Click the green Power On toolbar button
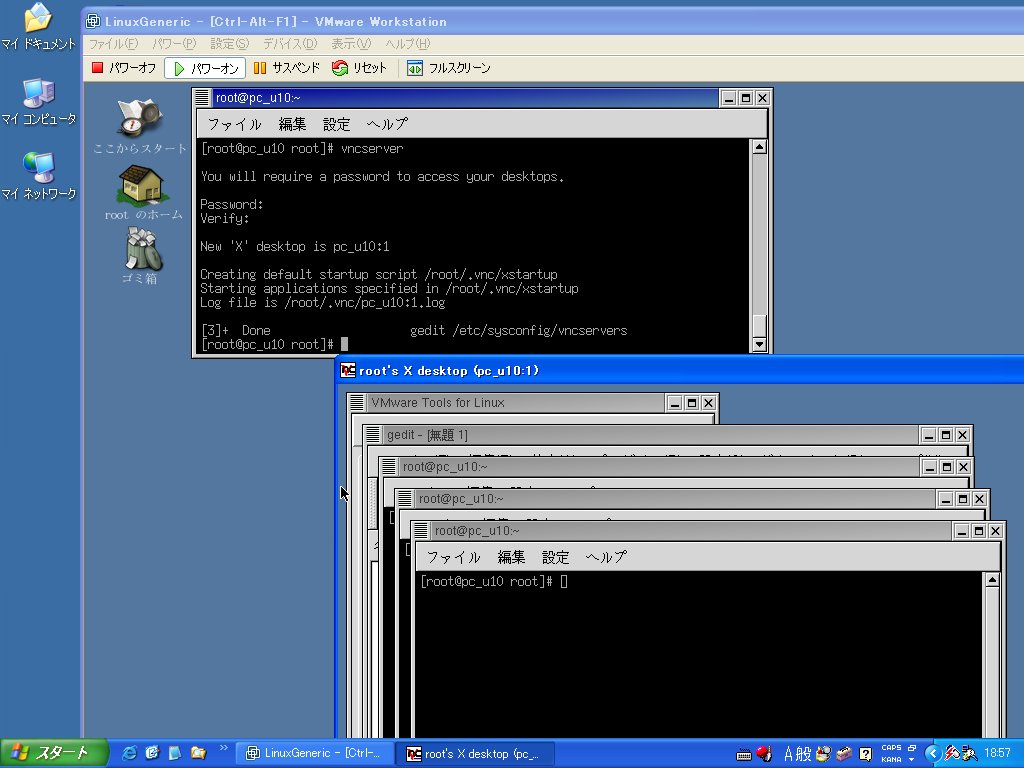 (x=205, y=68)
